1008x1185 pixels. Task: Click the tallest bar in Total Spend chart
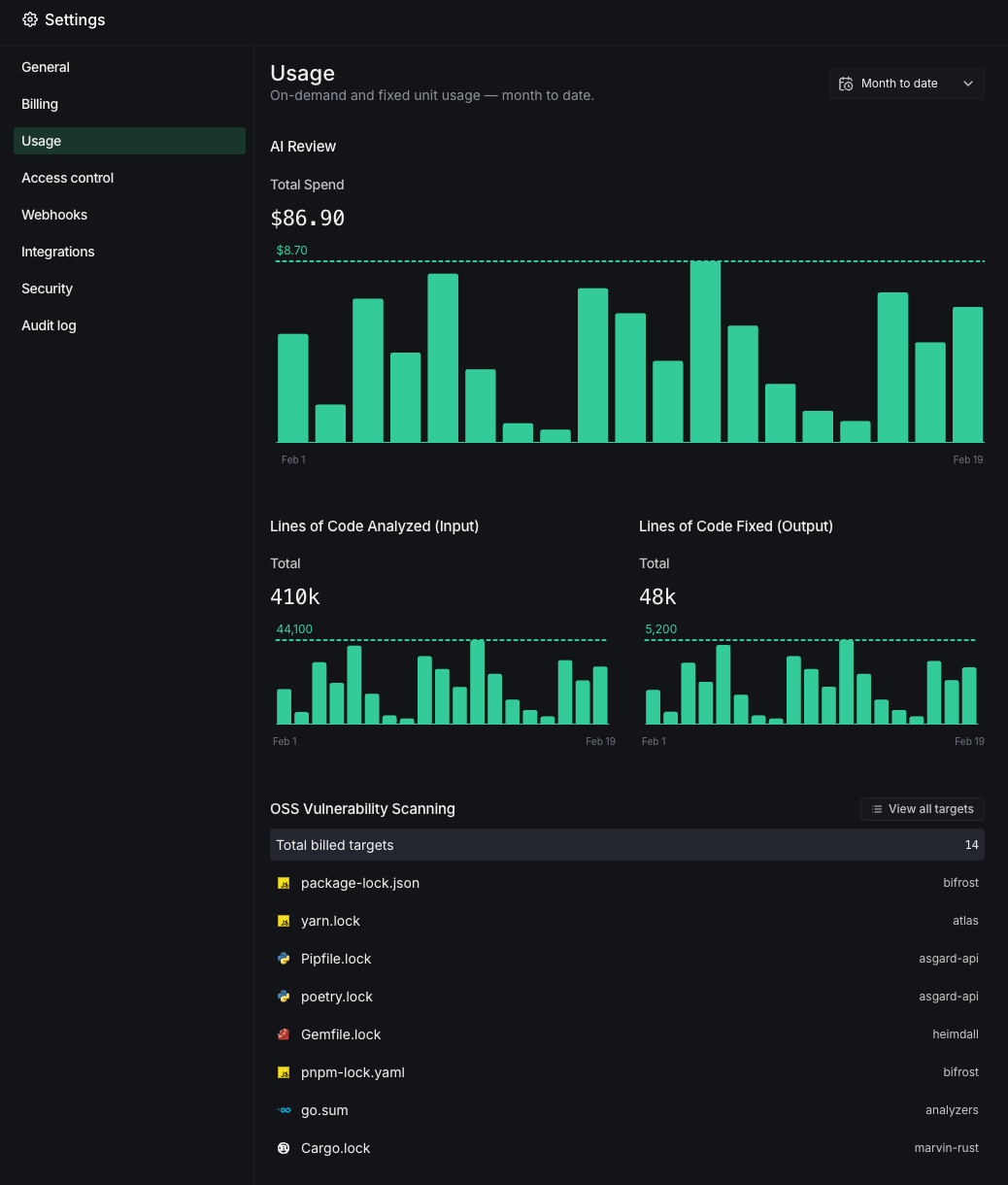click(x=705, y=352)
